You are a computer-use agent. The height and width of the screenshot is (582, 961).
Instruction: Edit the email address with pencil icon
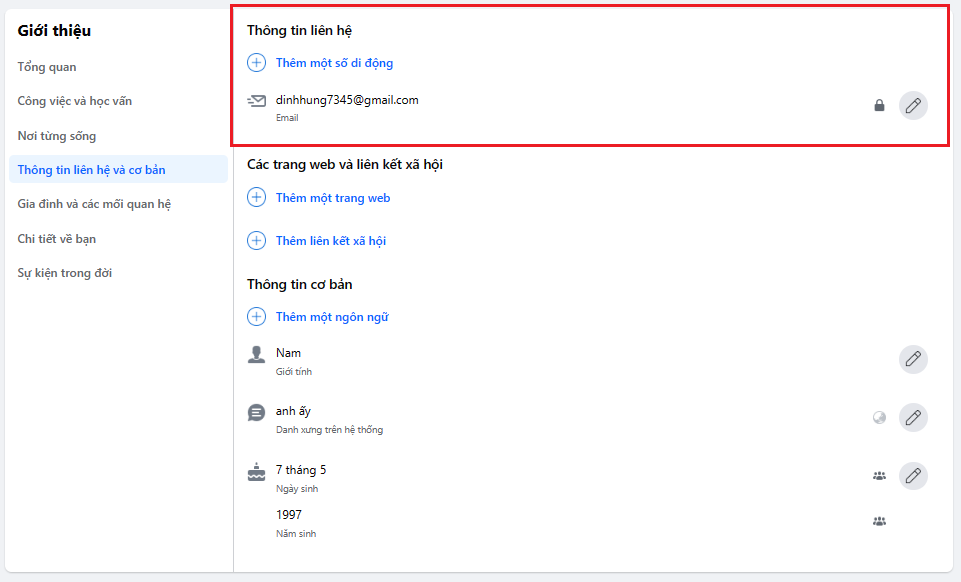[x=912, y=105]
